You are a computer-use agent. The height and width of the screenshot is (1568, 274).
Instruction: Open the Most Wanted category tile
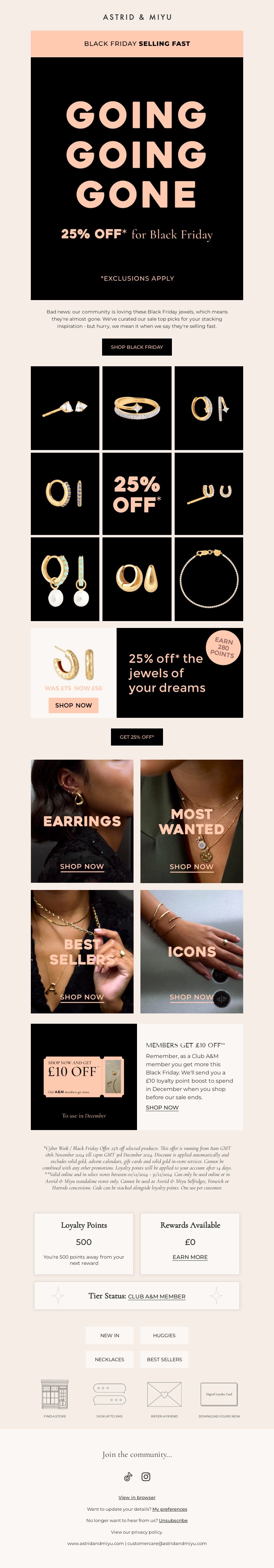191,821
